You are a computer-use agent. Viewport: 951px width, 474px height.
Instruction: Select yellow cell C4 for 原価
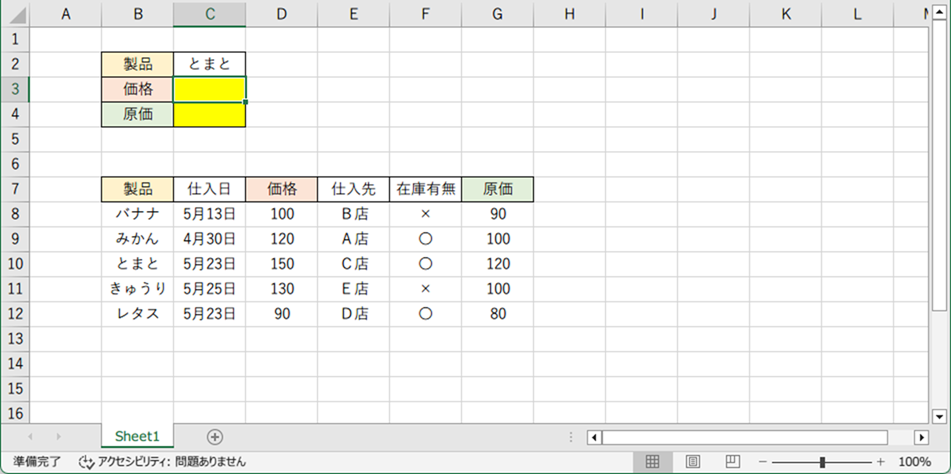209,114
